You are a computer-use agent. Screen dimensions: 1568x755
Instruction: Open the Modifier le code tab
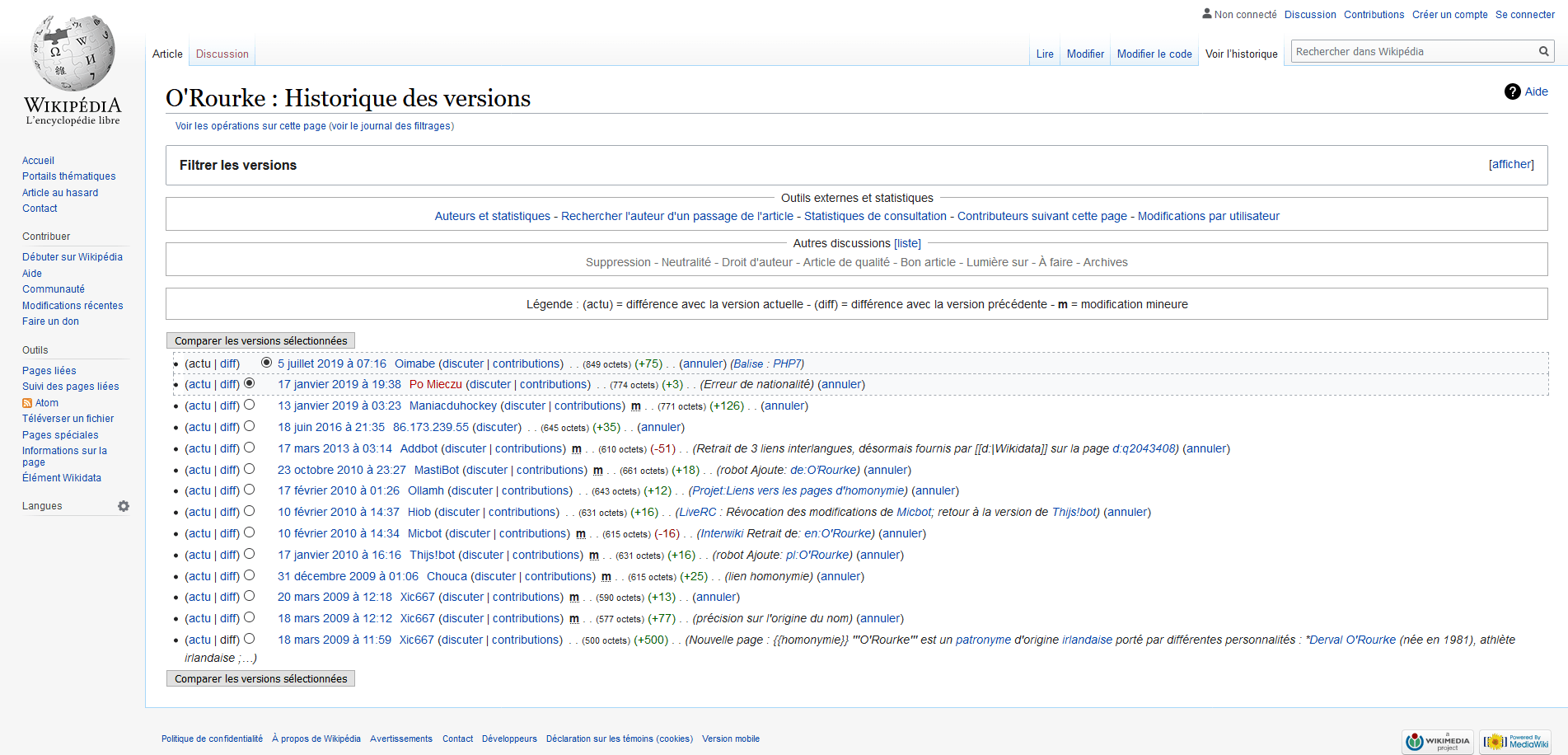[1154, 54]
